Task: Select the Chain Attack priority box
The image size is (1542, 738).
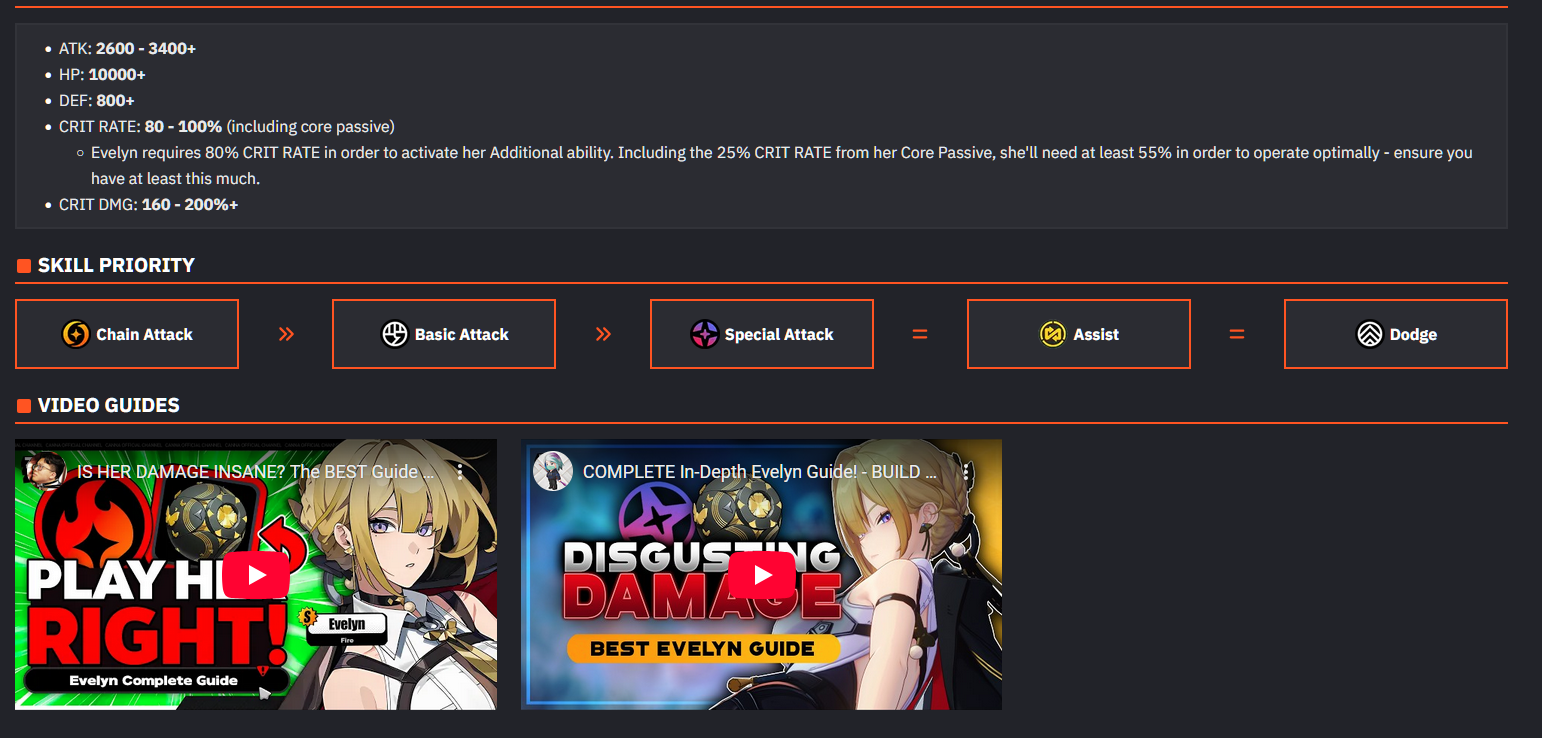Action: [x=127, y=334]
